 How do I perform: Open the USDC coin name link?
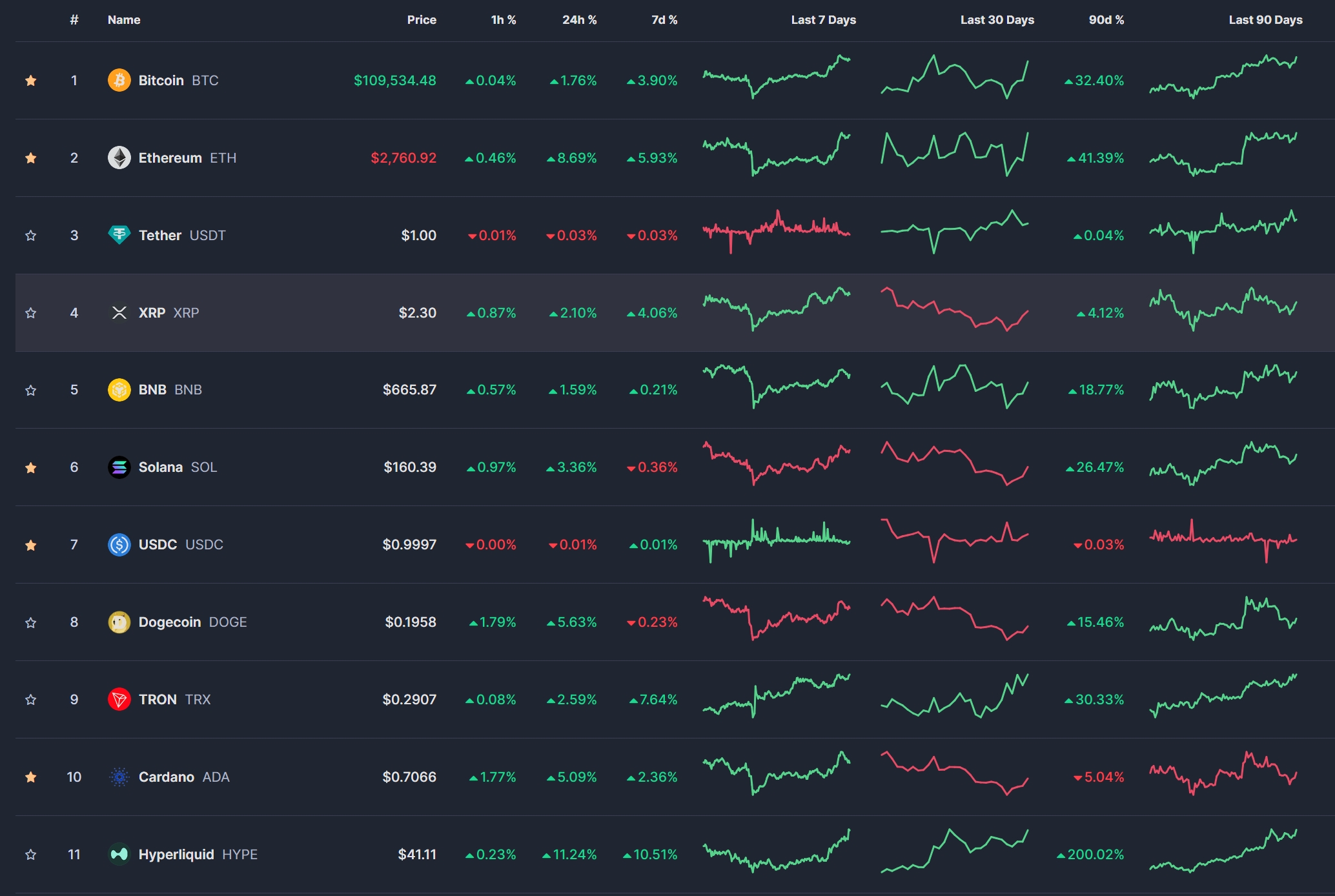click(158, 544)
